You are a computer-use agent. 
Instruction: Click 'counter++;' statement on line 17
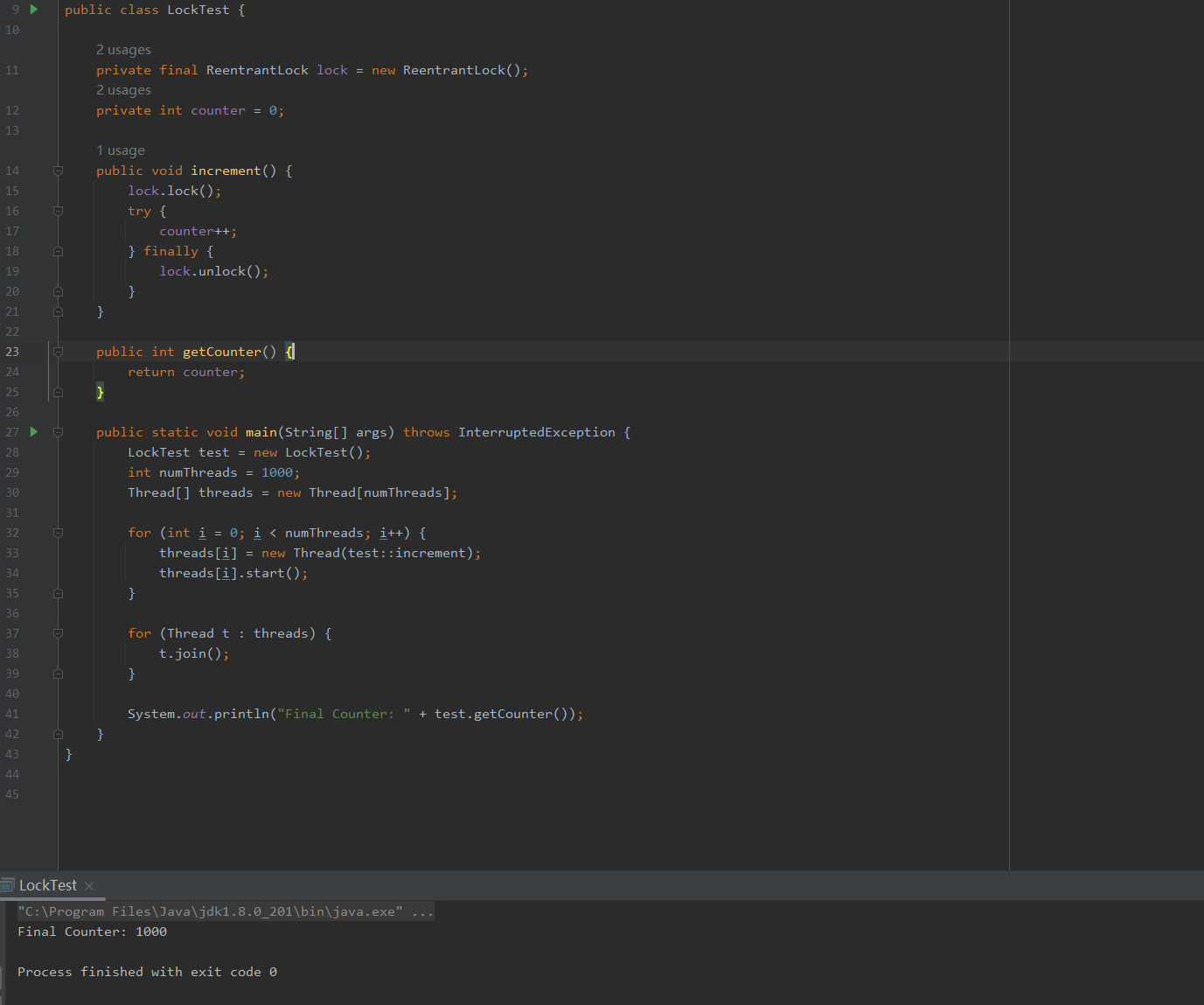(198, 231)
